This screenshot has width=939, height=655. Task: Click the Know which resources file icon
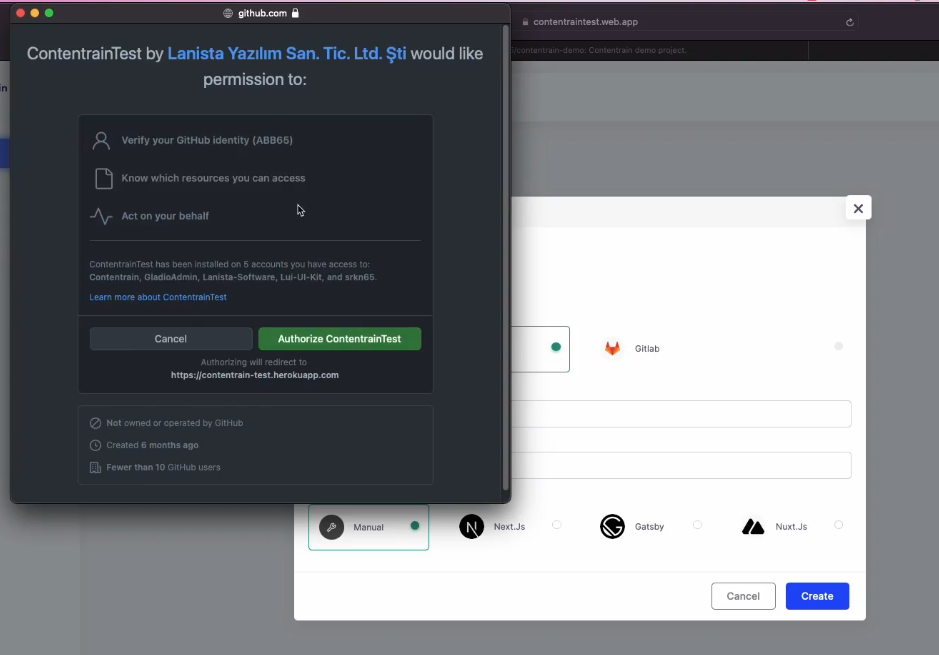point(104,178)
